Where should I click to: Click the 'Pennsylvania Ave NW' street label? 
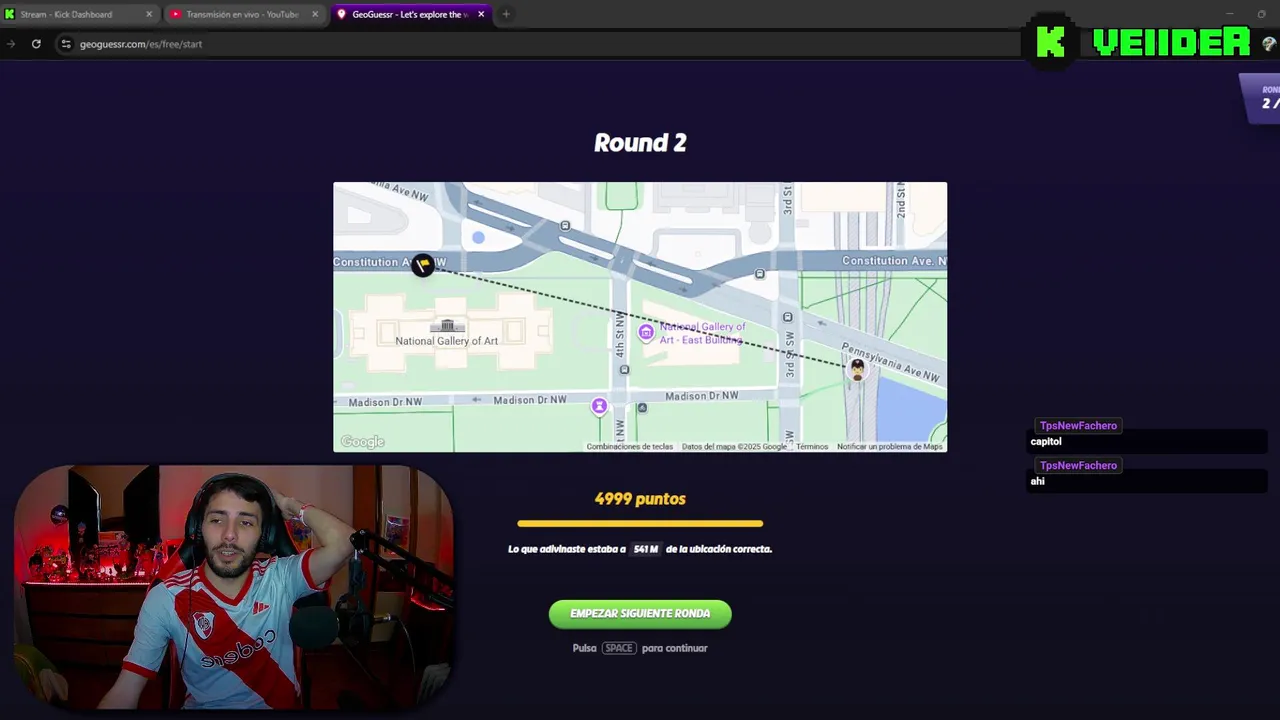coord(891,362)
